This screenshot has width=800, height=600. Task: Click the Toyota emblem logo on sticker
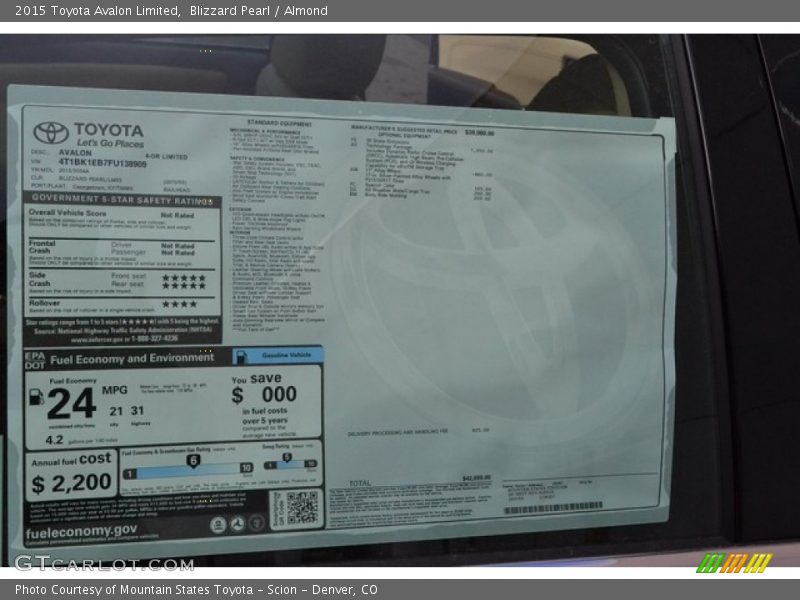(x=50, y=133)
